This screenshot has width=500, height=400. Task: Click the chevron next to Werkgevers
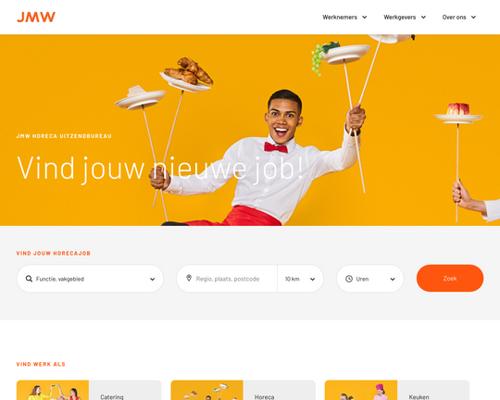tap(423, 17)
